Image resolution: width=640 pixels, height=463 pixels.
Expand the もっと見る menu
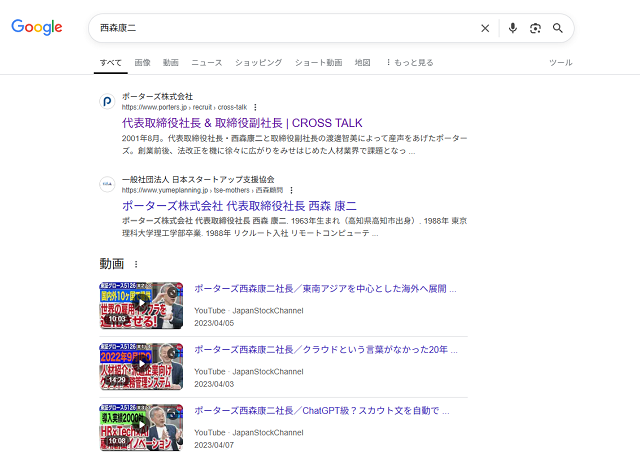[x=409, y=62]
